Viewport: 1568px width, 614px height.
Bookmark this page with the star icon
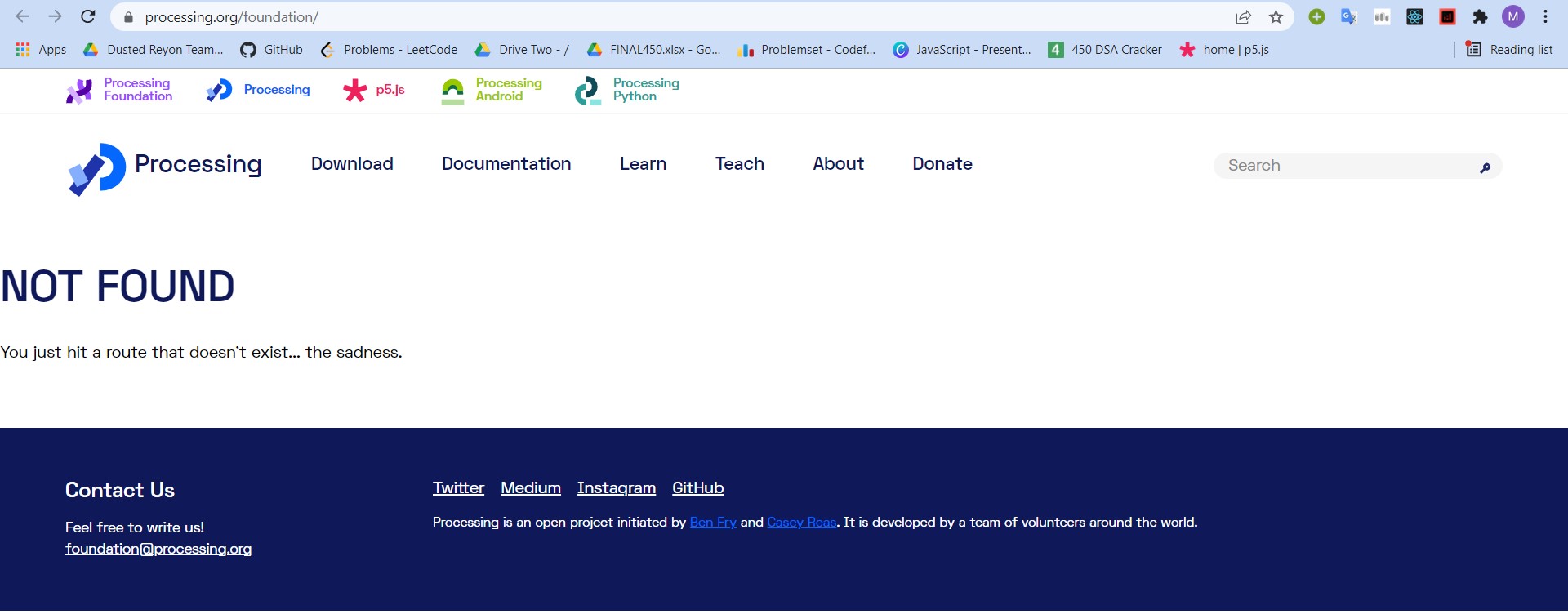1276,17
